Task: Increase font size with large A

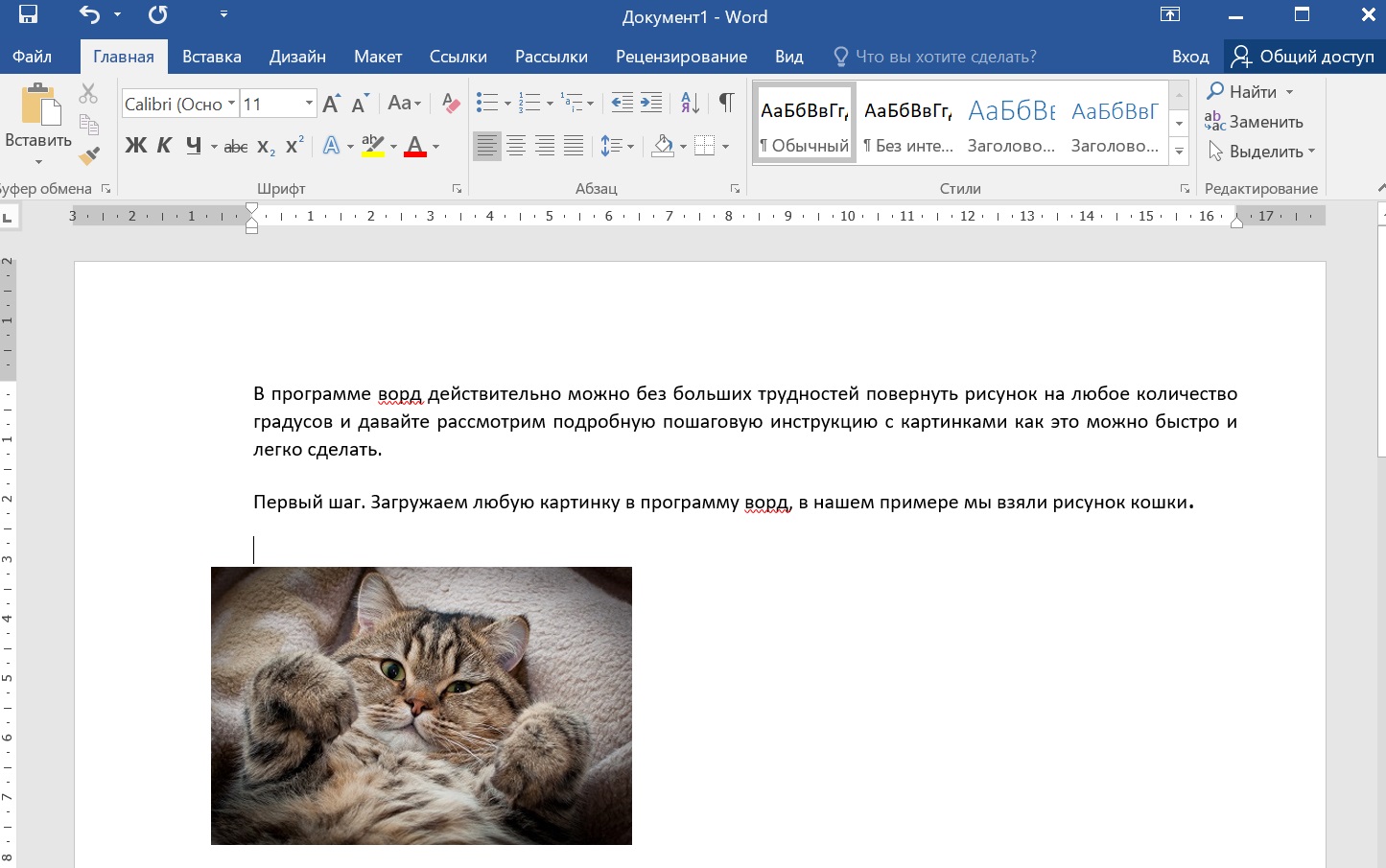Action: pos(332,104)
